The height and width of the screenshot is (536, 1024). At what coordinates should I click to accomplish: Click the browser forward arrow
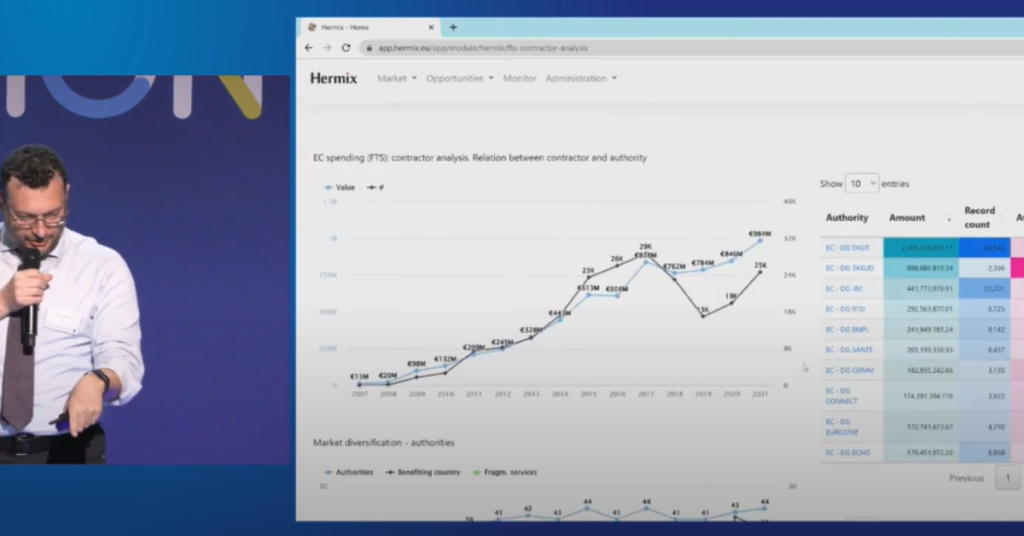coord(327,47)
